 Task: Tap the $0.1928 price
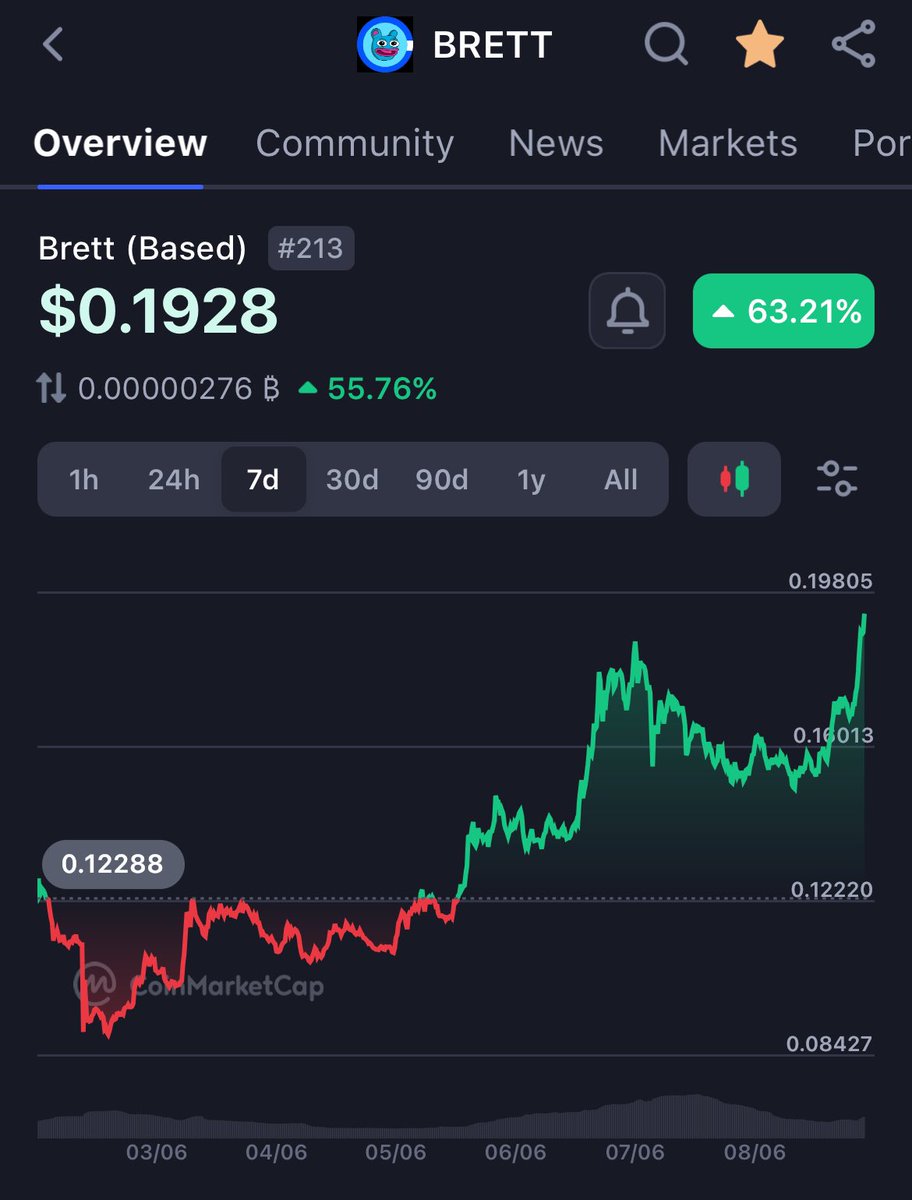pyautogui.click(x=158, y=312)
